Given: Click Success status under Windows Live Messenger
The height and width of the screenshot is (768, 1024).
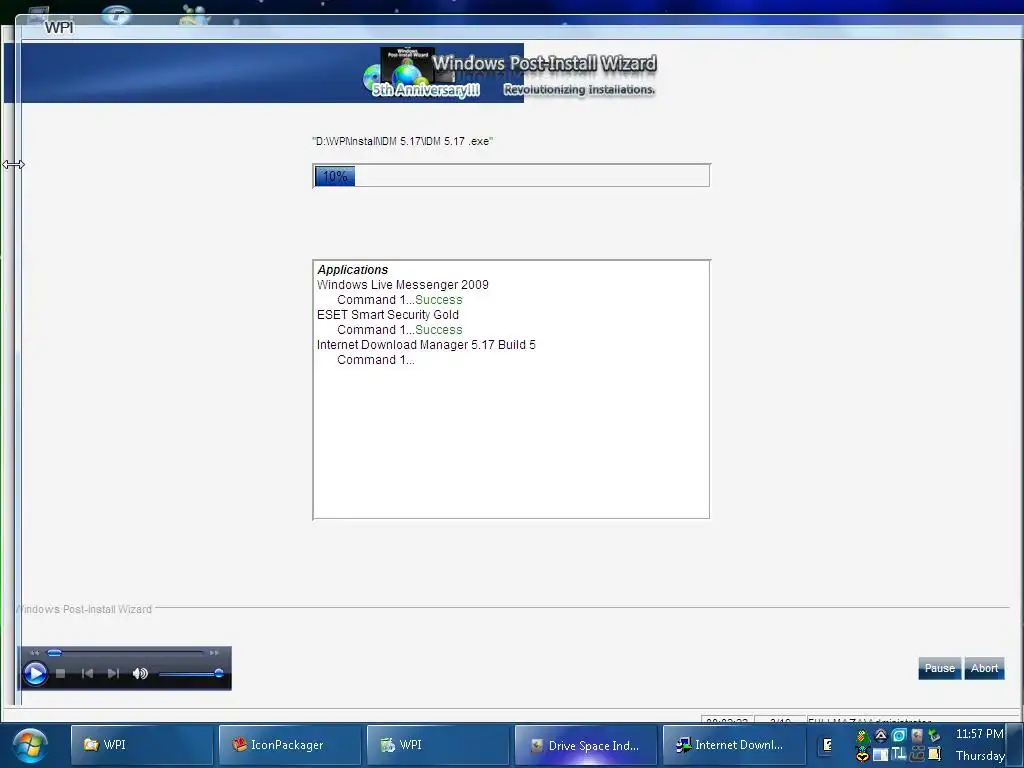Looking at the screenshot, I should coord(439,300).
